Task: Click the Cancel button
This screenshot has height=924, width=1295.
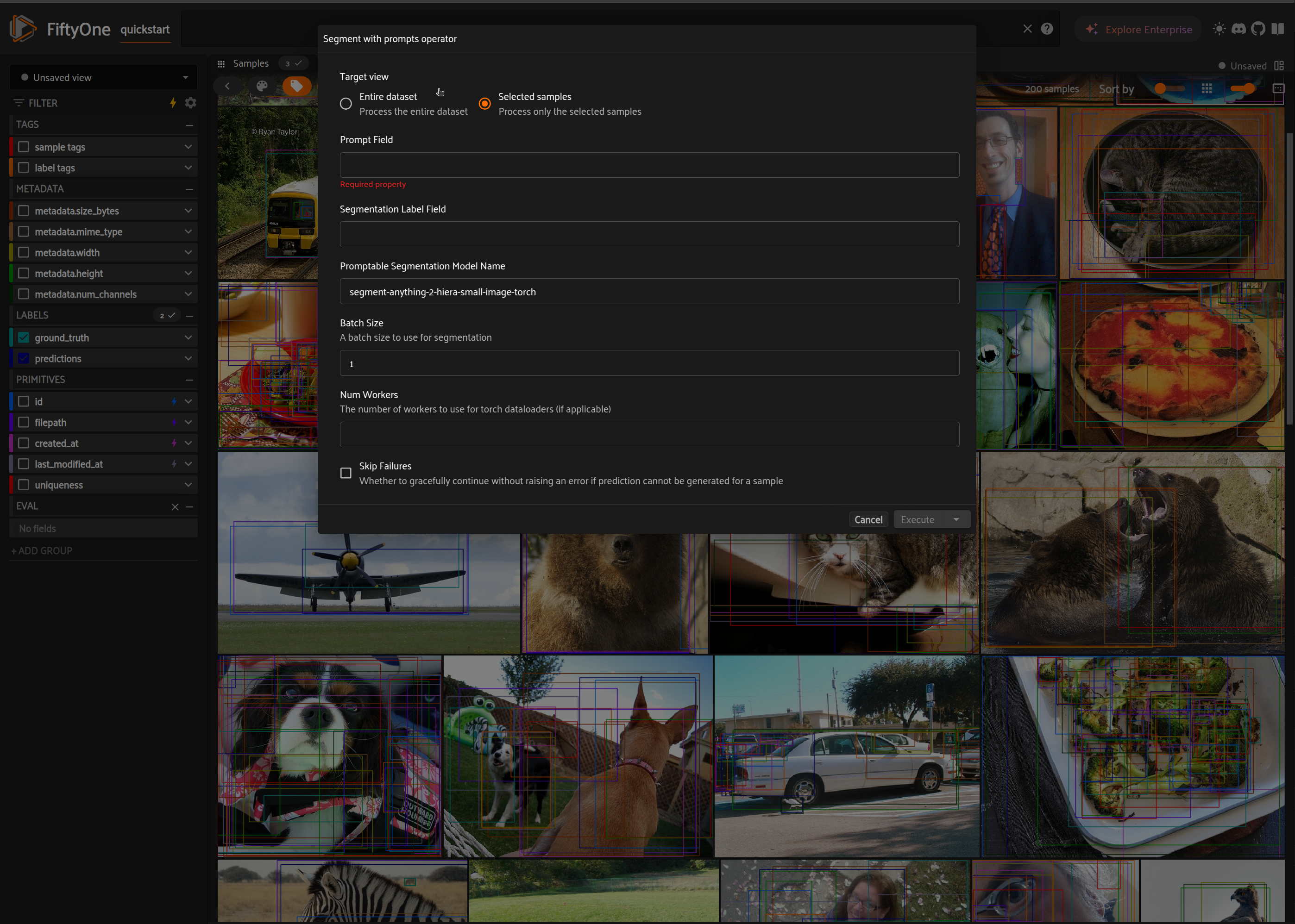Action: pos(868,519)
